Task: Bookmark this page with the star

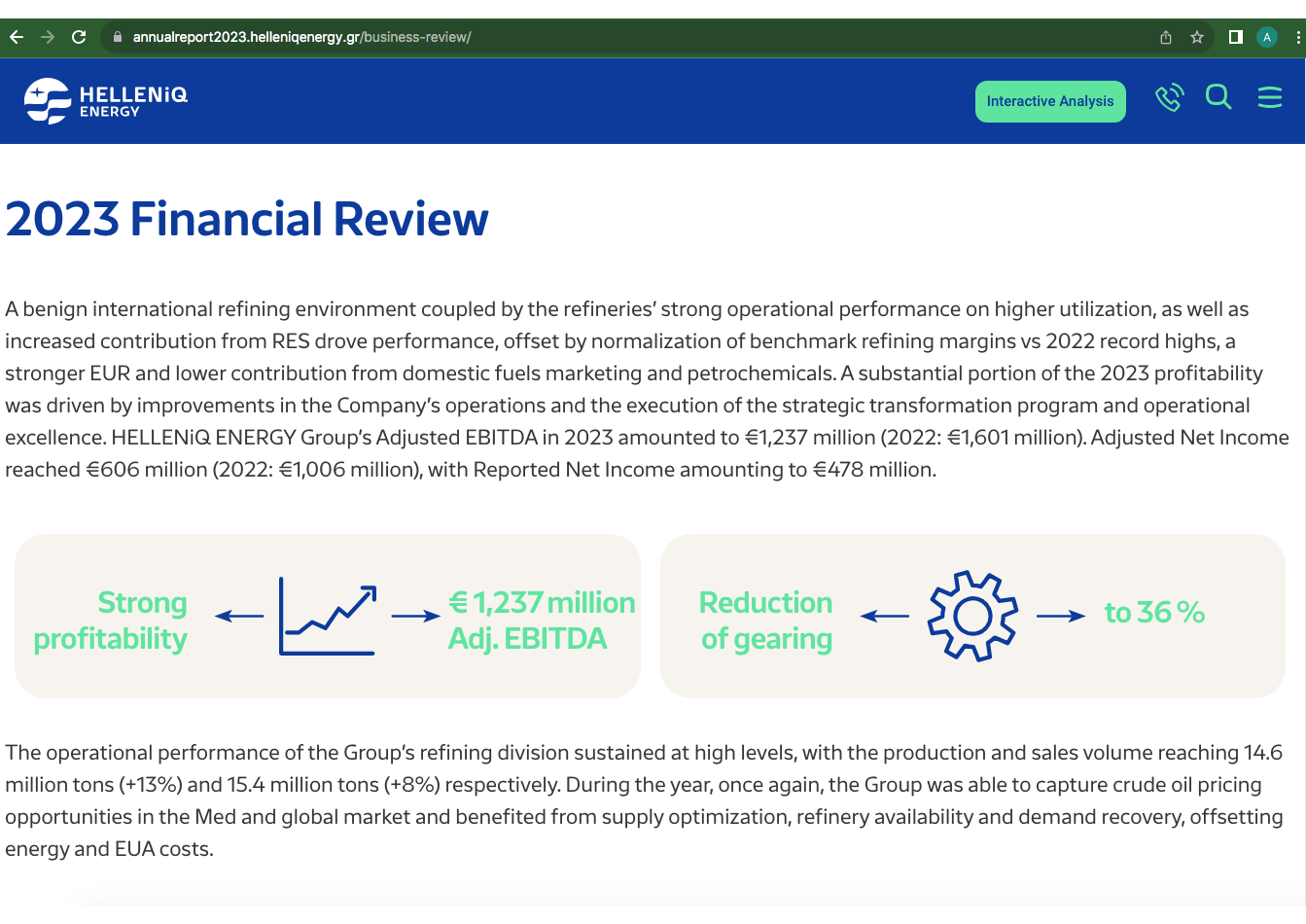Action: (x=1197, y=37)
